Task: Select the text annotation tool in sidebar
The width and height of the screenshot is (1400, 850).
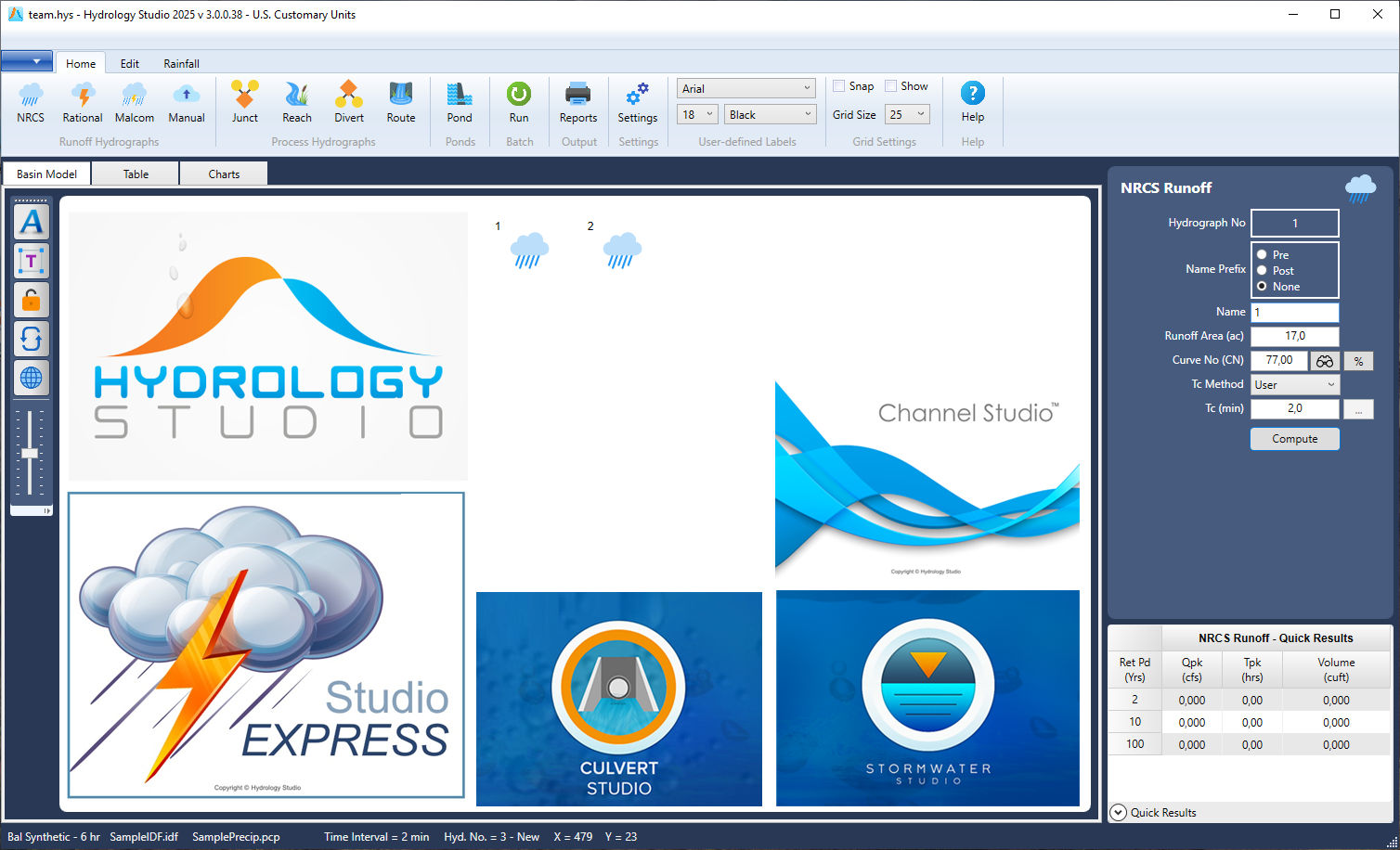Action: (31, 261)
